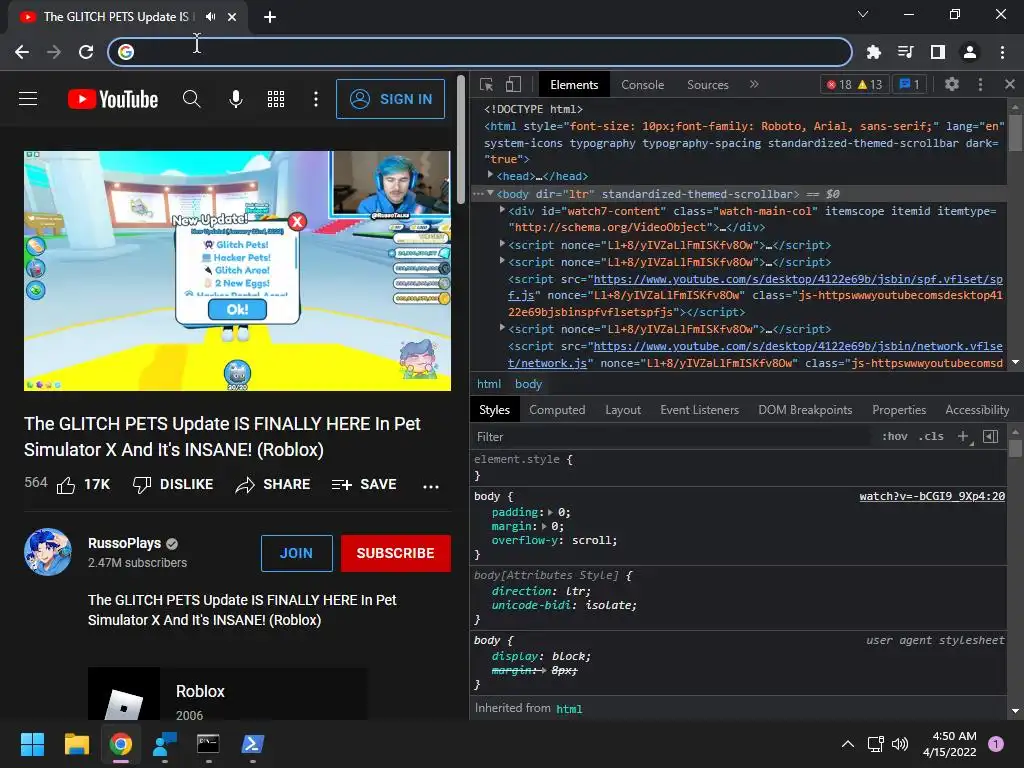The width and height of the screenshot is (1024, 768).
Task: Toggle the device toolbar in DevTools
Action: [513, 84]
